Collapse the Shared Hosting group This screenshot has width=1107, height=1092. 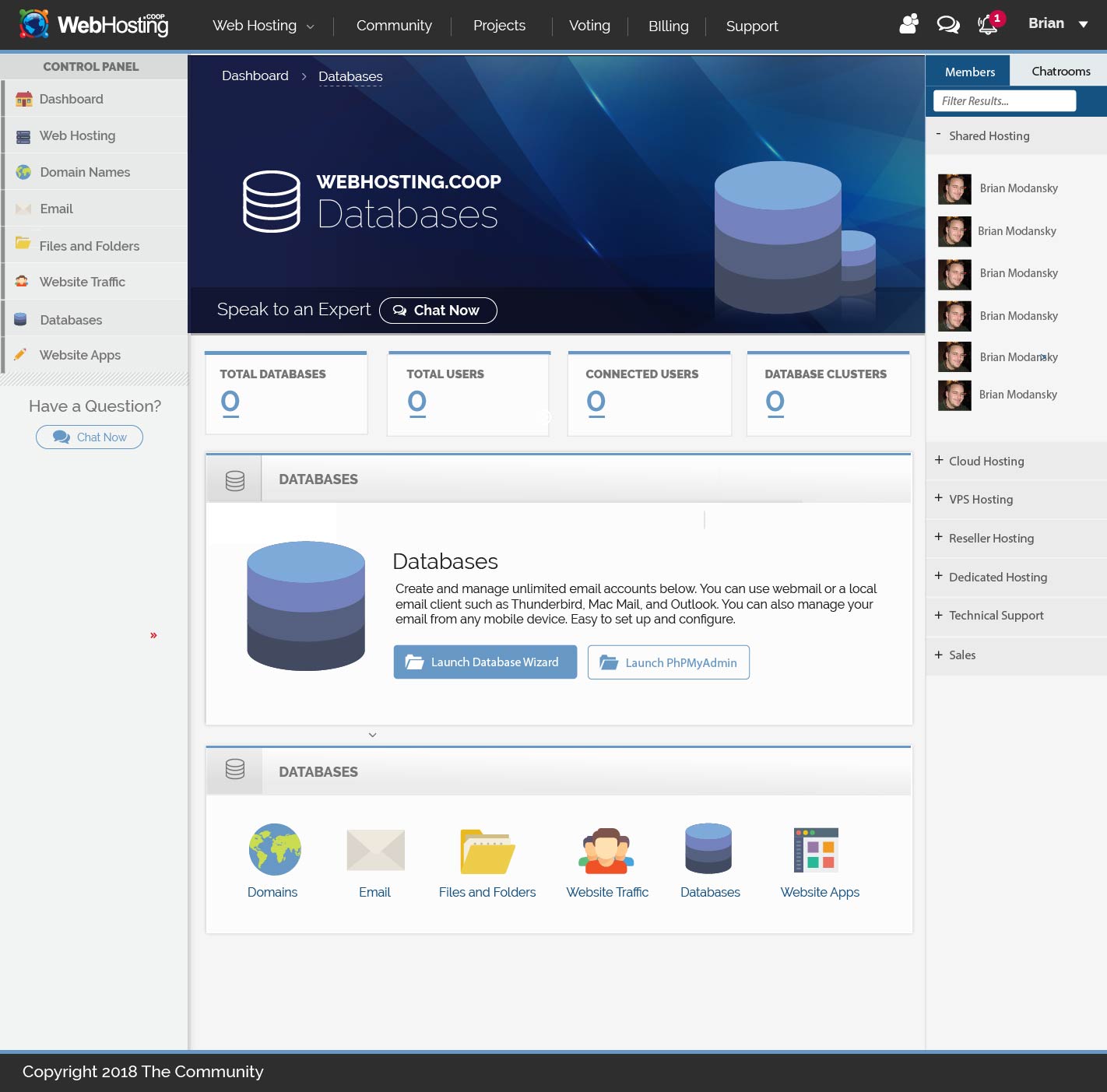click(938, 134)
